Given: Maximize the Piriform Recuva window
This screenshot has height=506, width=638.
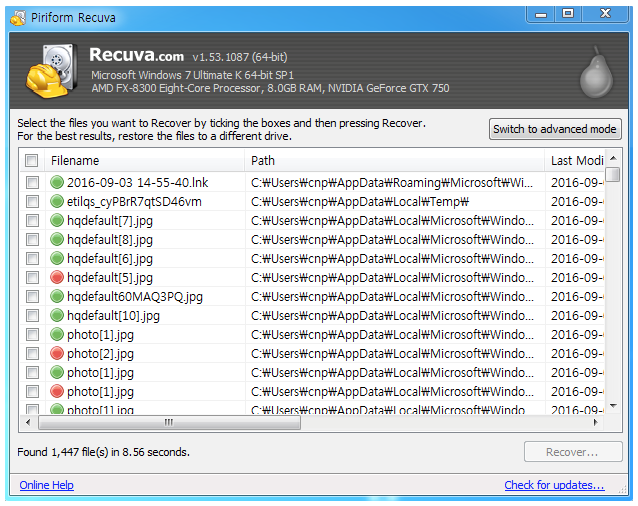Looking at the screenshot, I should (568, 14).
